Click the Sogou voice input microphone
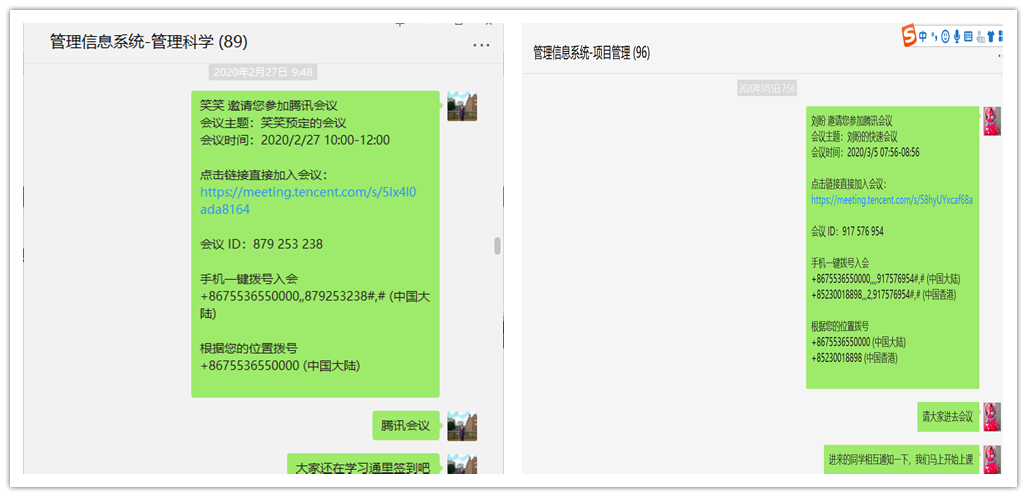Image resolution: width=1027 pixels, height=497 pixels. click(x=956, y=37)
